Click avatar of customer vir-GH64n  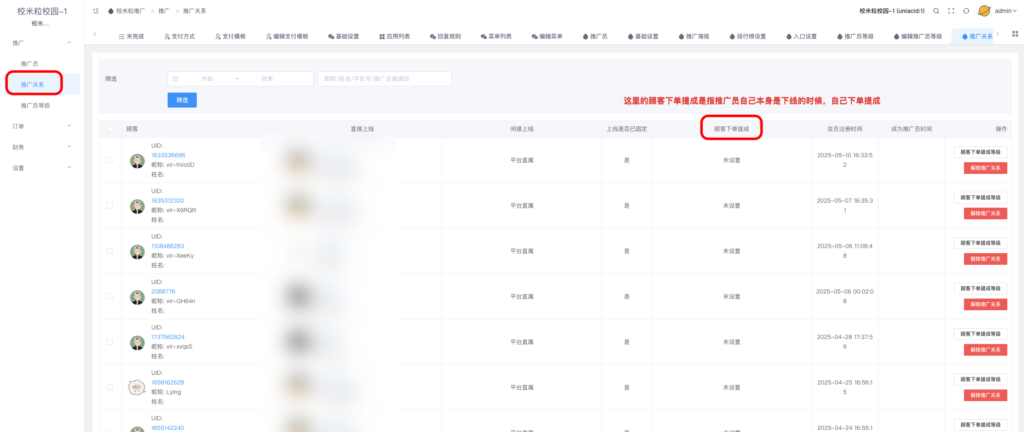pos(136,297)
